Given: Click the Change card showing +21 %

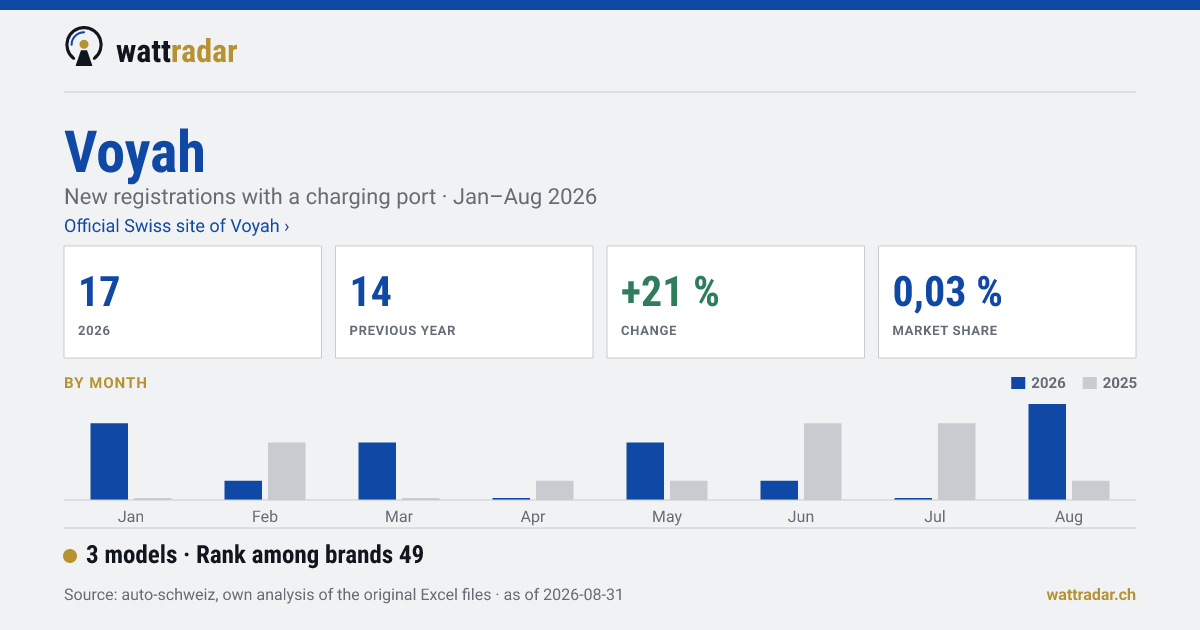Looking at the screenshot, I should pyautogui.click(x=736, y=302).
